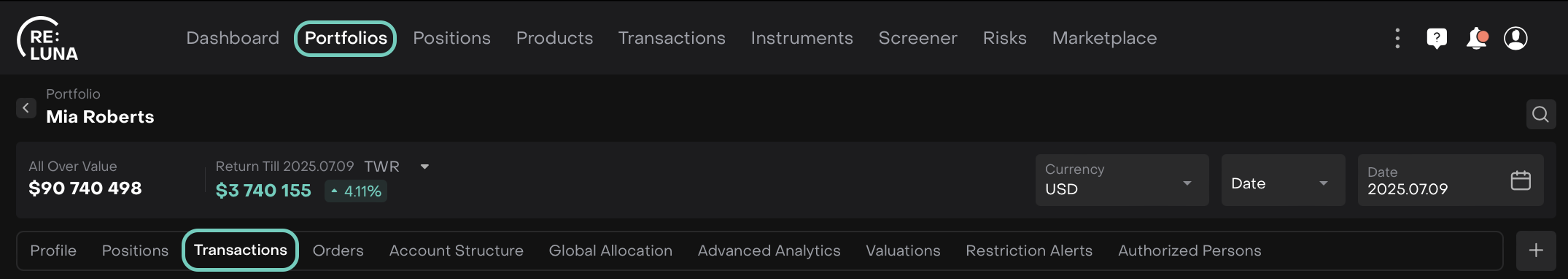Open the Screener page
Viewport: 1568px width, 279px height.
coord(917,38)
